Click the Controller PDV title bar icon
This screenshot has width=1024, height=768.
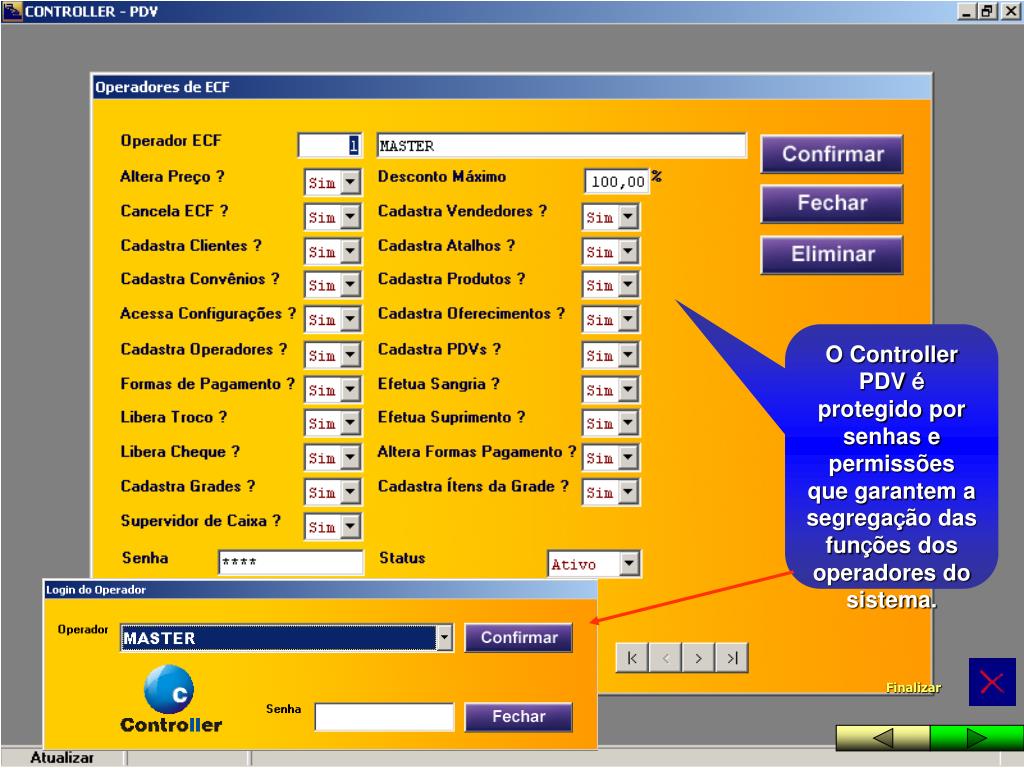point(12,11)
